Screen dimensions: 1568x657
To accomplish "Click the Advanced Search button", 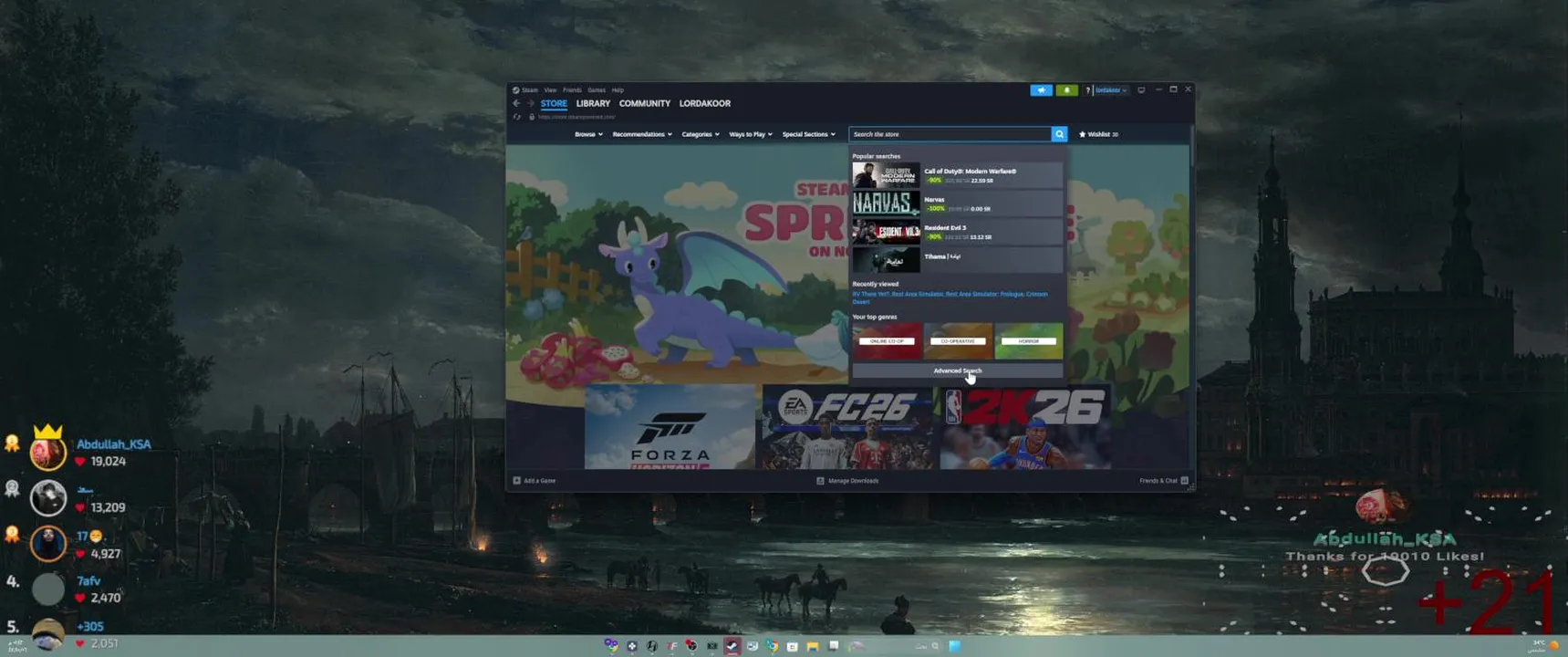I will click(957, 370).
